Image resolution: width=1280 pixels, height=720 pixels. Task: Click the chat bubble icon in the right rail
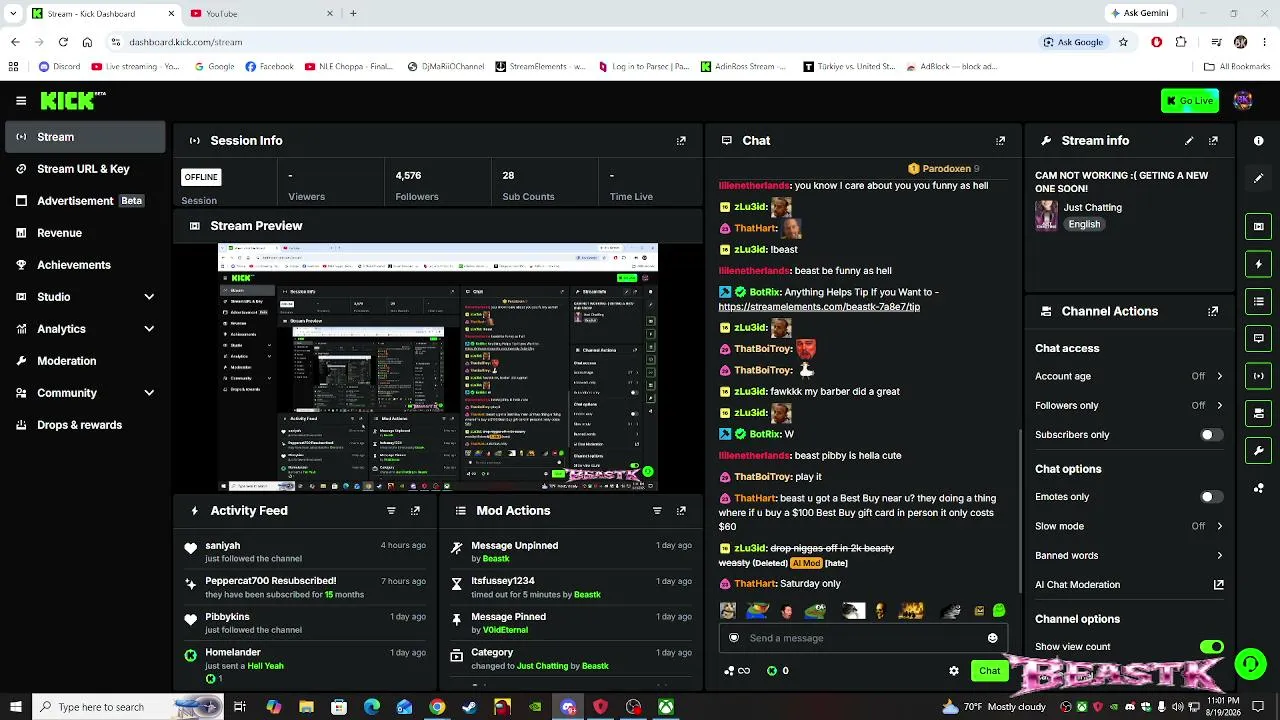[1258, 338]
